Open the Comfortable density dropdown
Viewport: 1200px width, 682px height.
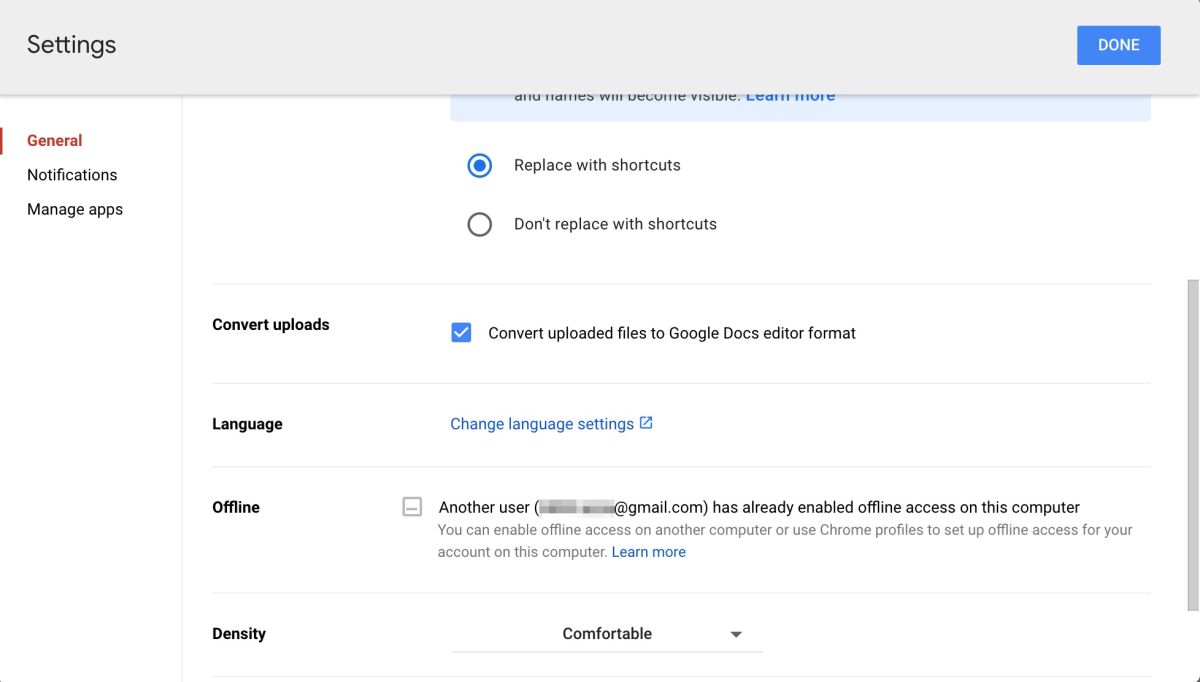[x=606, y=634]
